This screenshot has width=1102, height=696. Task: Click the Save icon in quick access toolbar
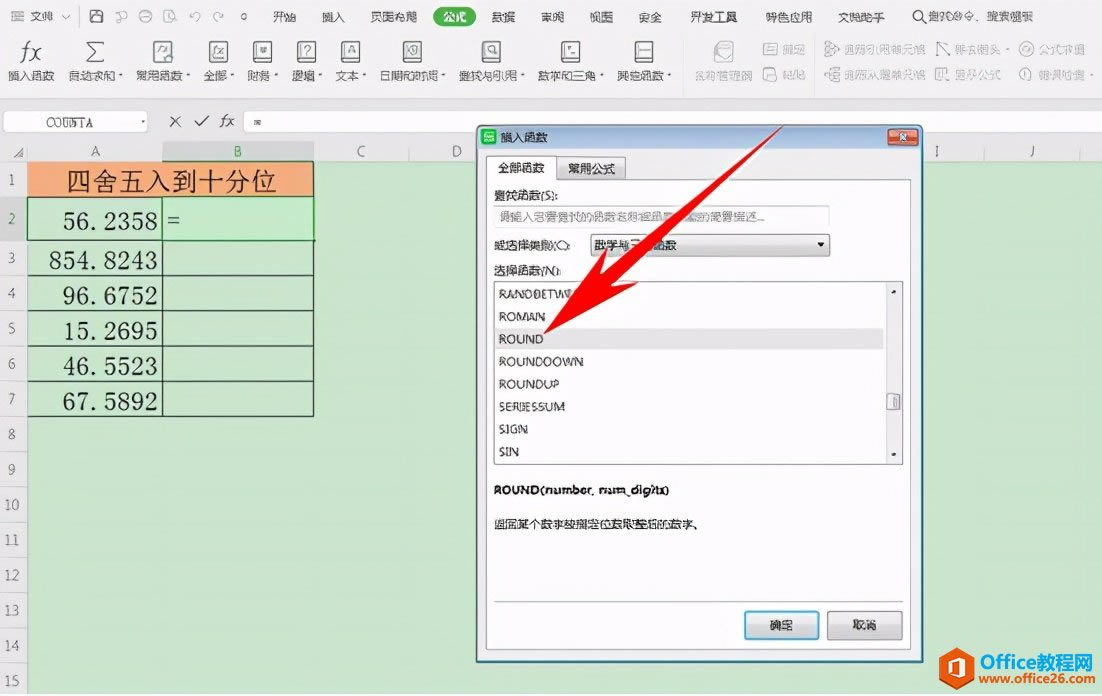[96, 16]
